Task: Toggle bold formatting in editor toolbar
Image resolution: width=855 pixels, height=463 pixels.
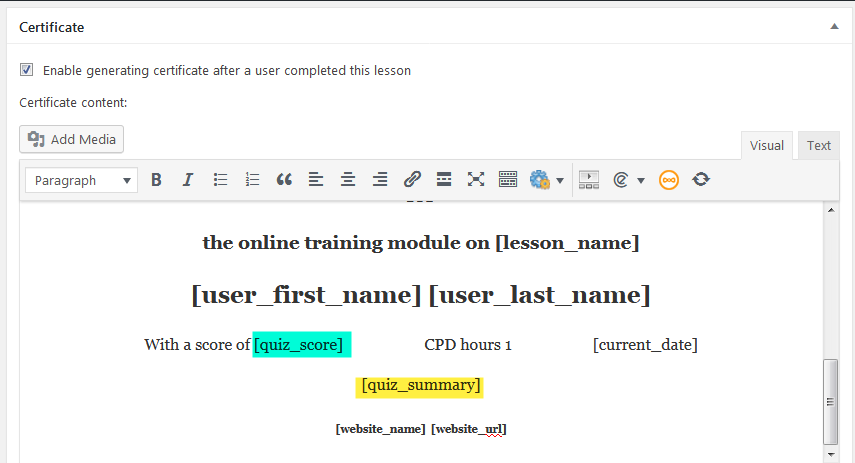Action: point(156,179)
